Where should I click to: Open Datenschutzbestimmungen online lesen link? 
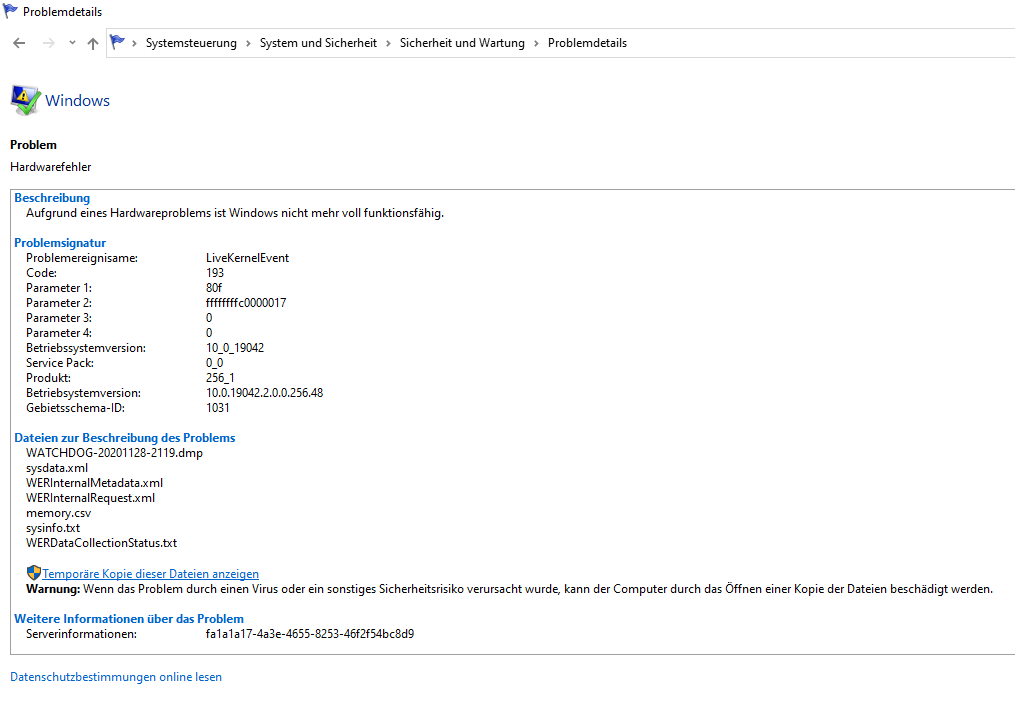pyautogui.click(x=116, y=677)
